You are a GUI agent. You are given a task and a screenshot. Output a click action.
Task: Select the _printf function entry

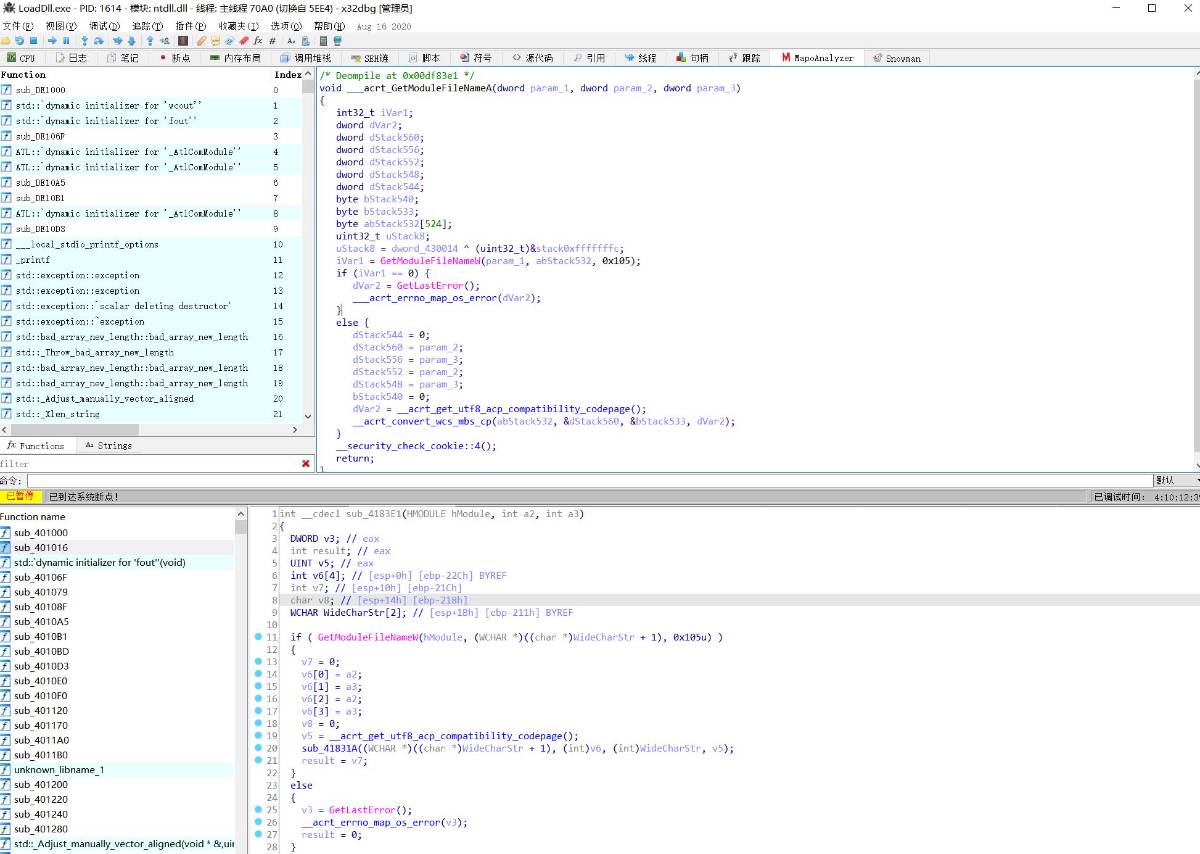32,260
